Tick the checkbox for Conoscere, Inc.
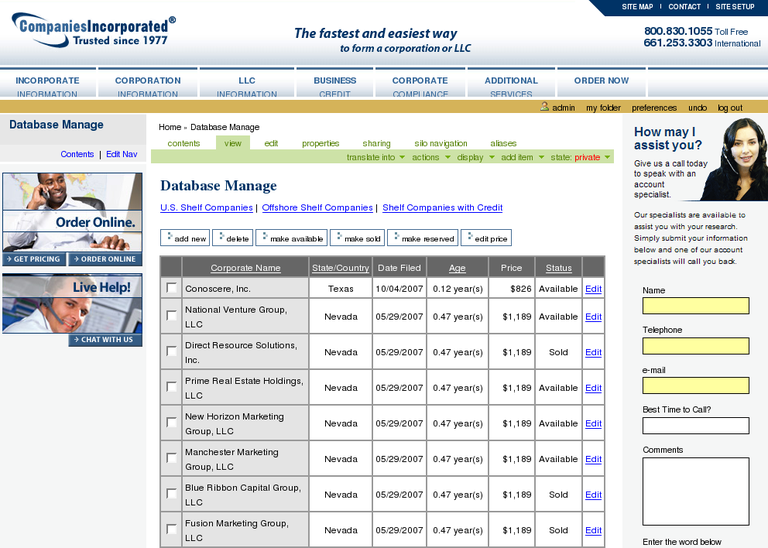The width and height of the screenshot is (768, 548). coord(171,287)
